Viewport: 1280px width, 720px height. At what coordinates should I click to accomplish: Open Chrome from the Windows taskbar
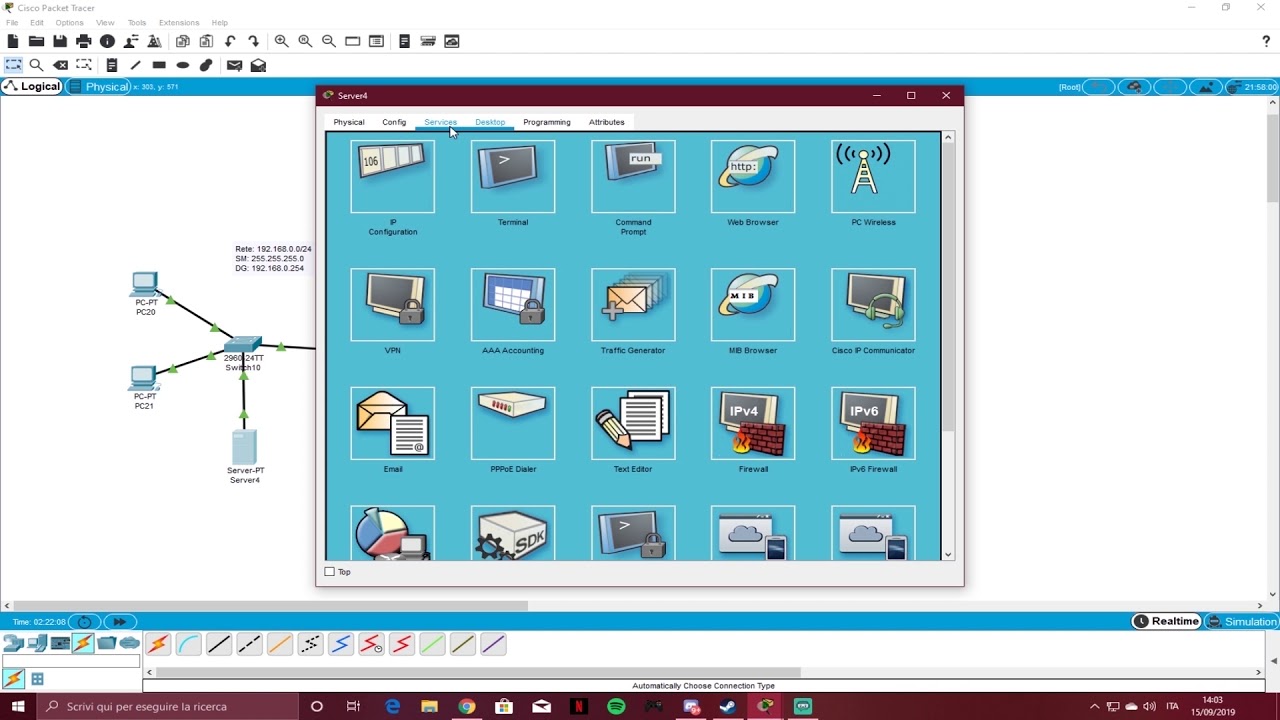(466, 706)
